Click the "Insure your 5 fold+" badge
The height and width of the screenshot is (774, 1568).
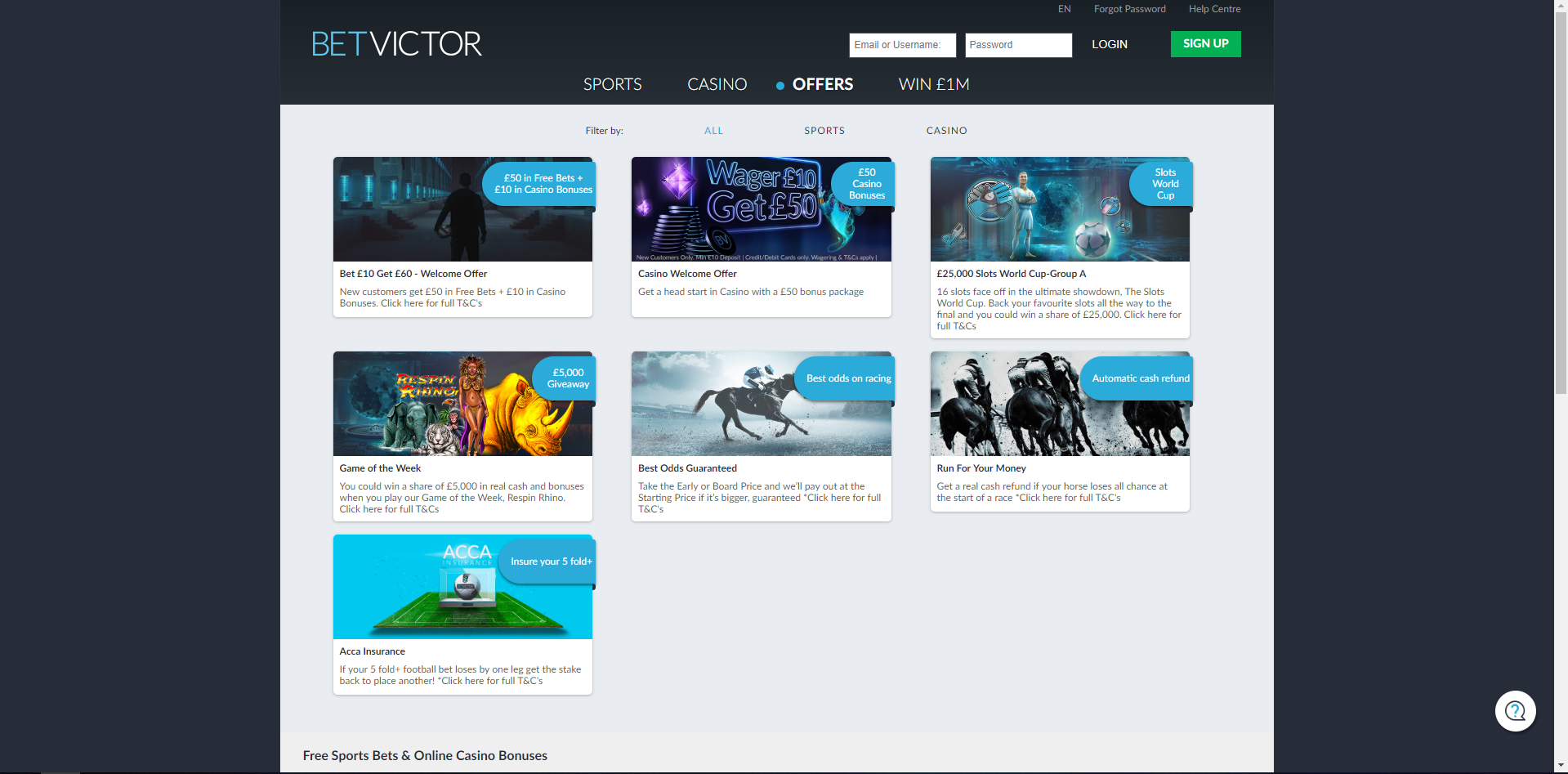(x=546, y=561)
